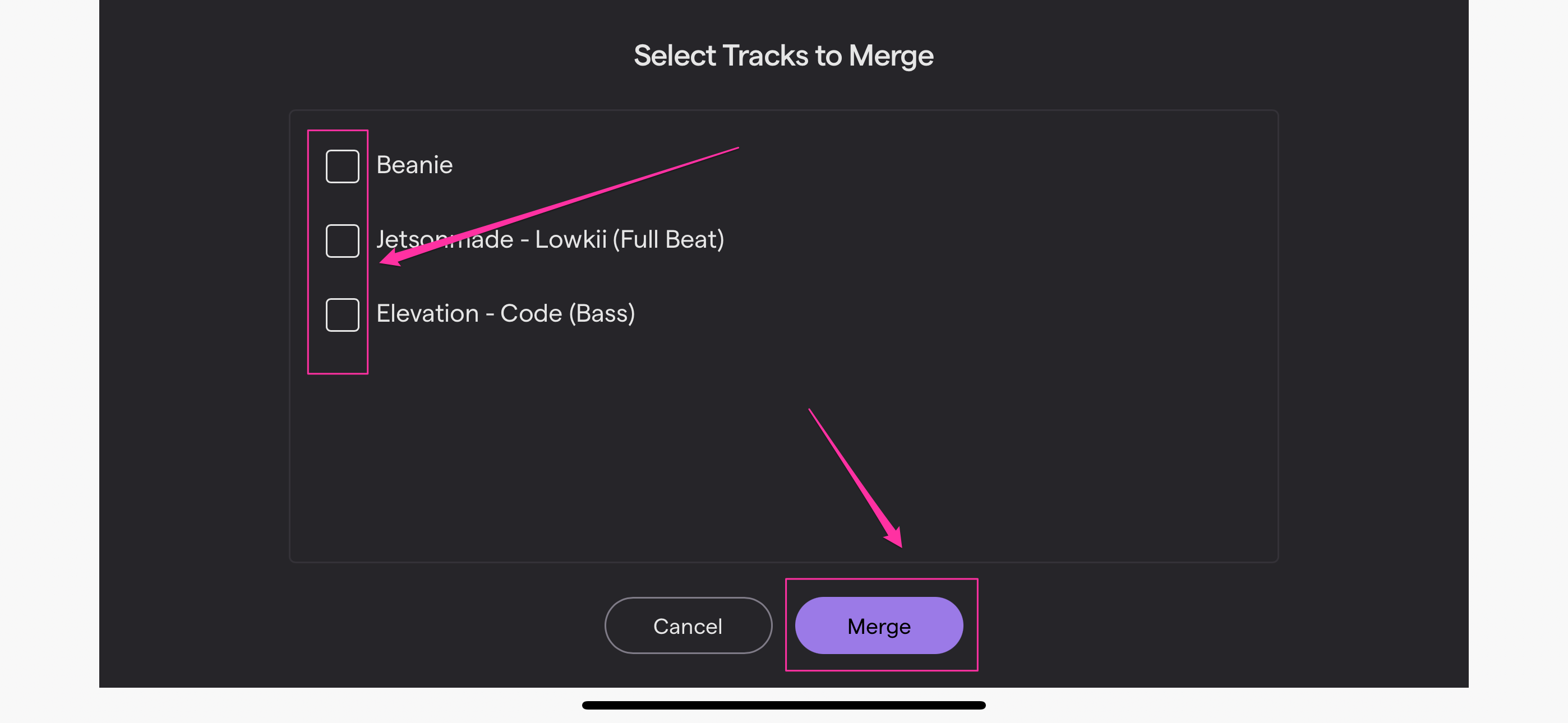Click the home indicator bar at bottom
Screen dimensions: 1568x723
784,705
